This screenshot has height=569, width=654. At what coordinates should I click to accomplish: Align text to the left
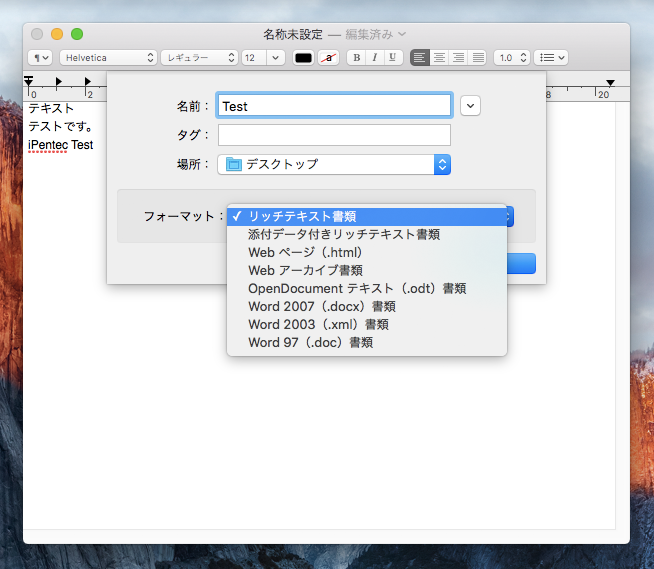pos(420,58)
